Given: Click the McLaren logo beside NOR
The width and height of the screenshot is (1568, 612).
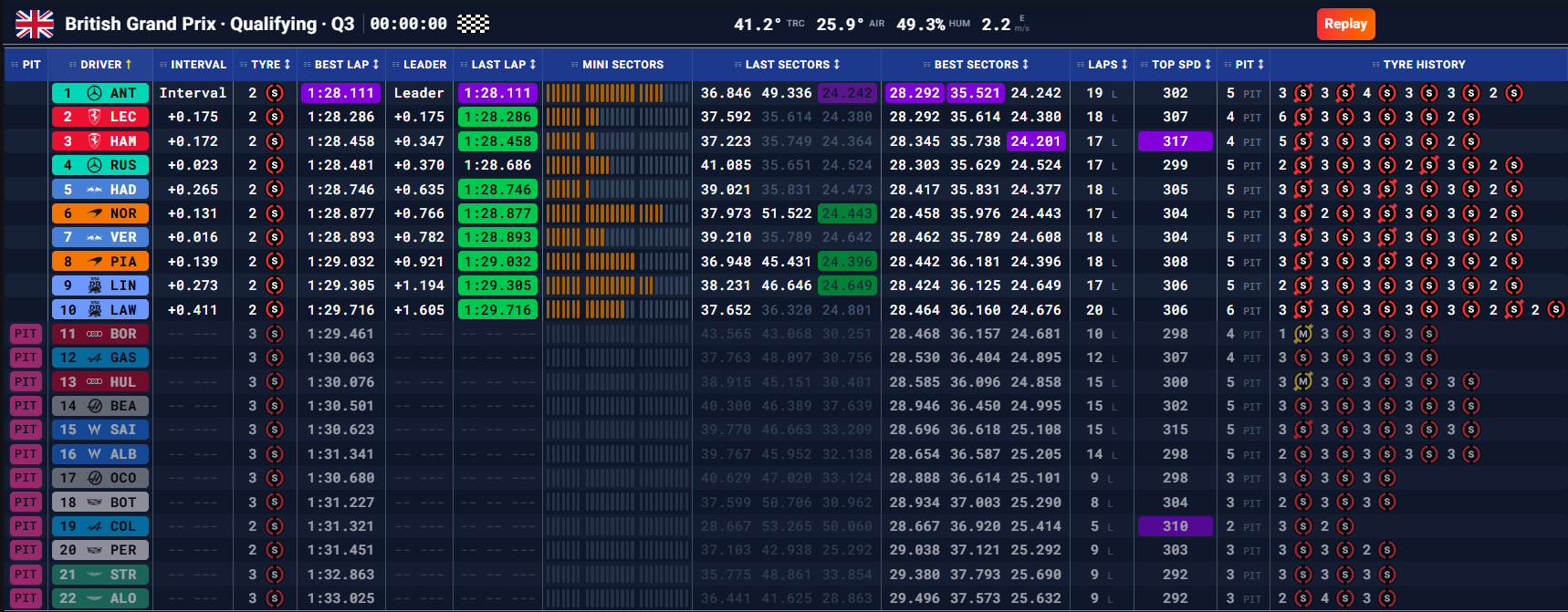Looking at the screenshot, I should 94,213.
